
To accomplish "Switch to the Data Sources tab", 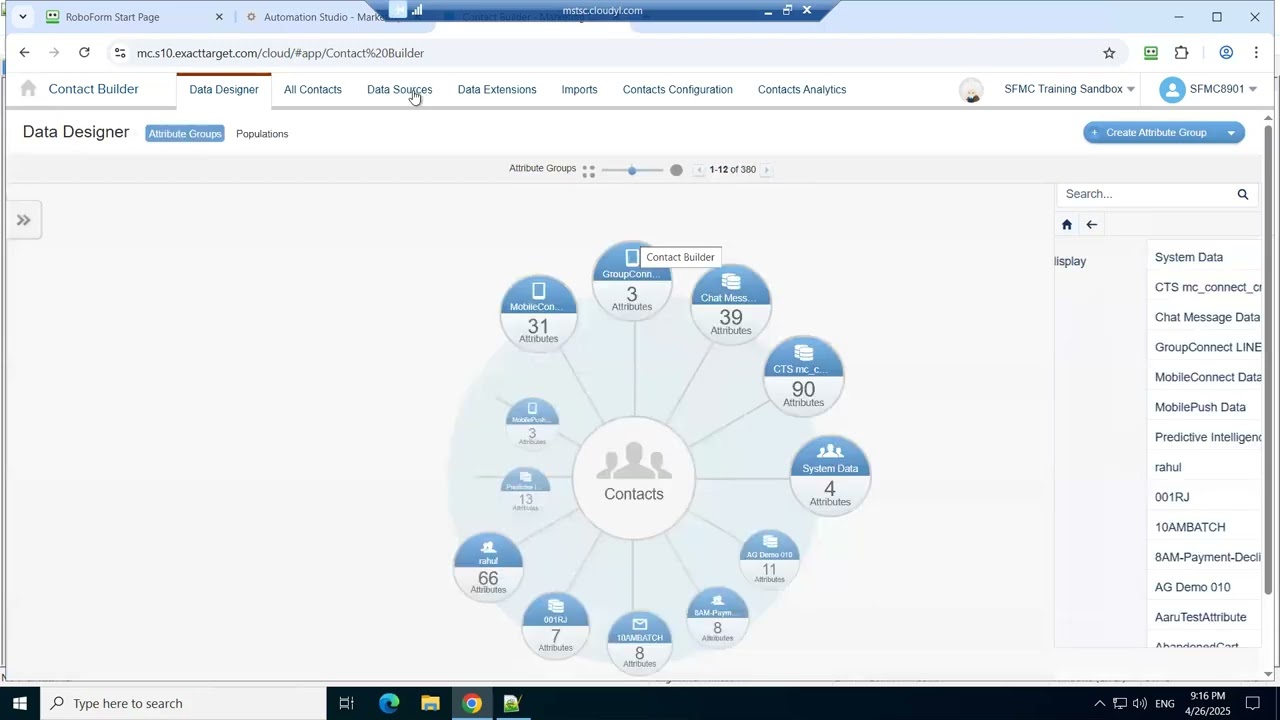I will pos(400,90).
